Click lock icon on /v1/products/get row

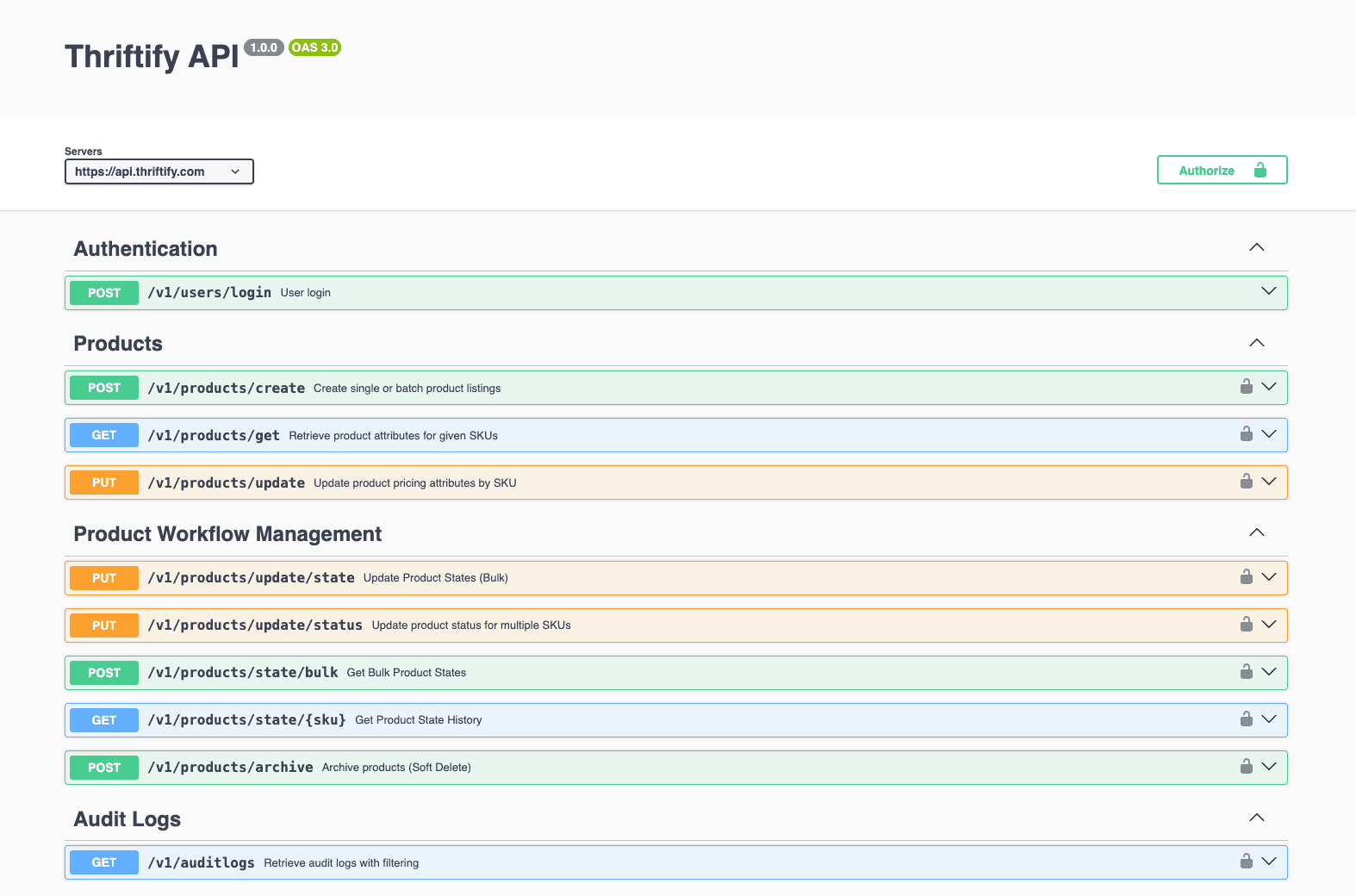coord(1247,433)
